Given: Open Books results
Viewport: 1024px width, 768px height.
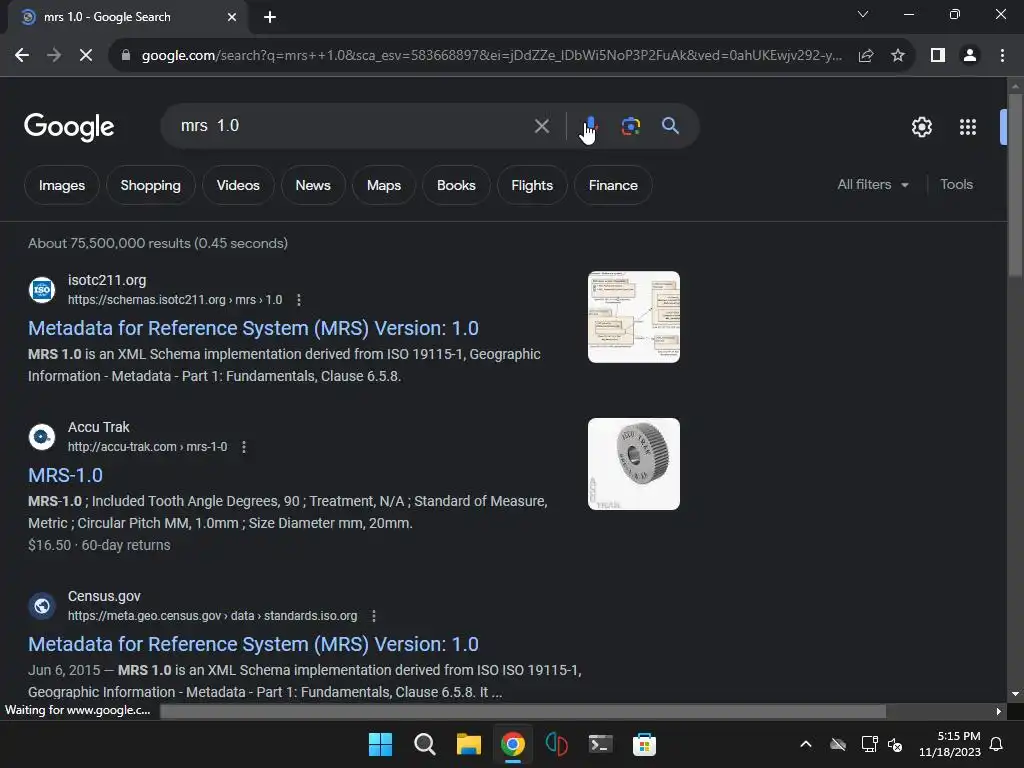Looking at the screenshot, I should click(x=456, y=185).
